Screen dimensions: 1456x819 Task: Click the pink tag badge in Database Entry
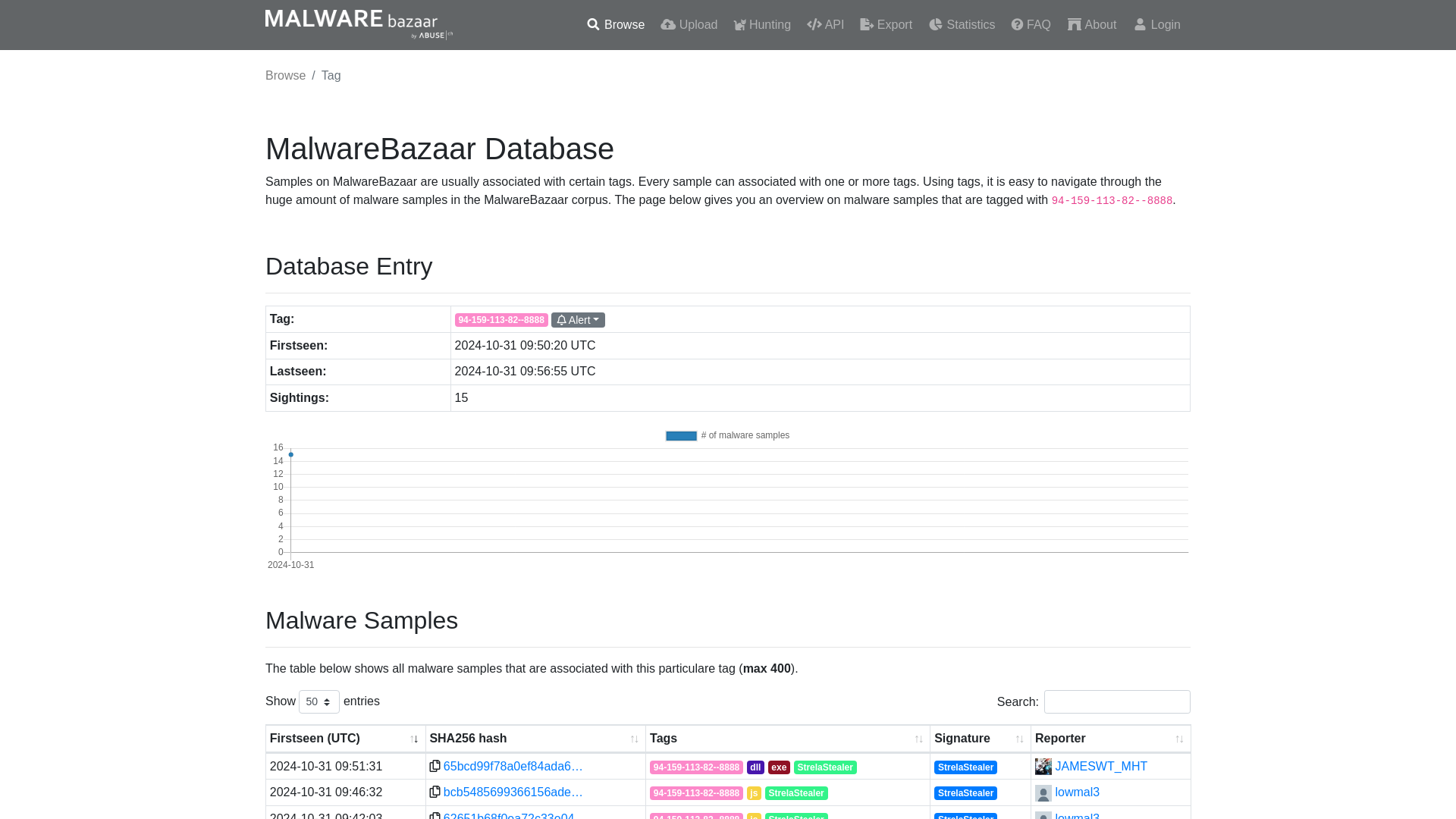[501, 320]
